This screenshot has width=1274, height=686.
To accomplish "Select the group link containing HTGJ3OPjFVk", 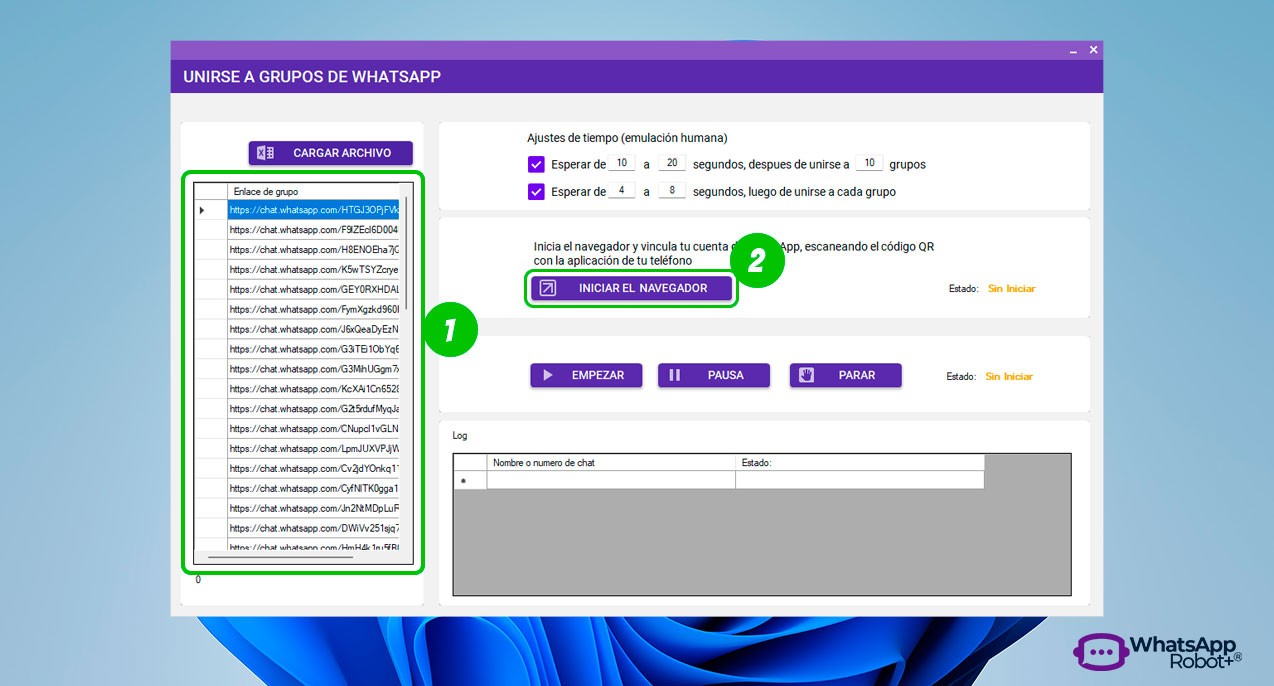I will (x=313, y=210).
